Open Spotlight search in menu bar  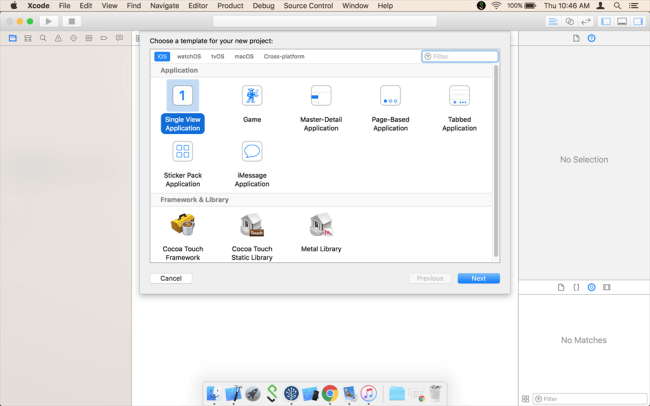617,5
